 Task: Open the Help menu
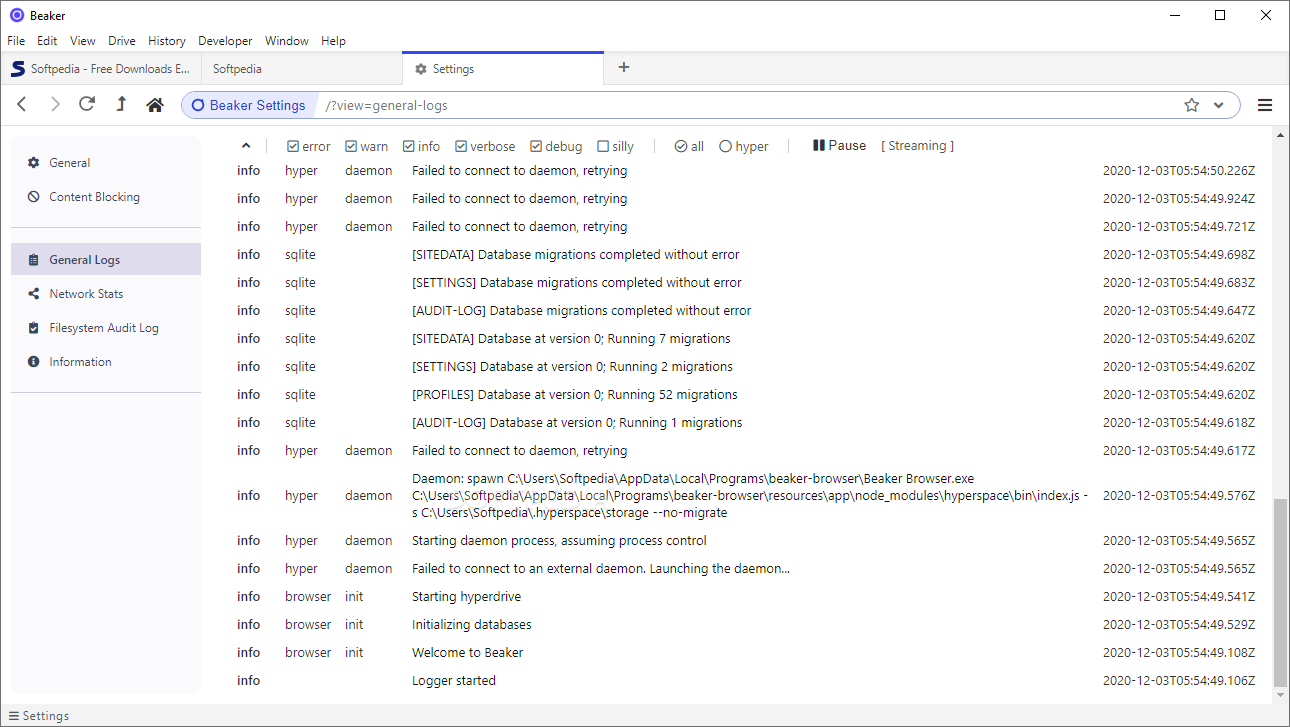click(x=333, y=41)
